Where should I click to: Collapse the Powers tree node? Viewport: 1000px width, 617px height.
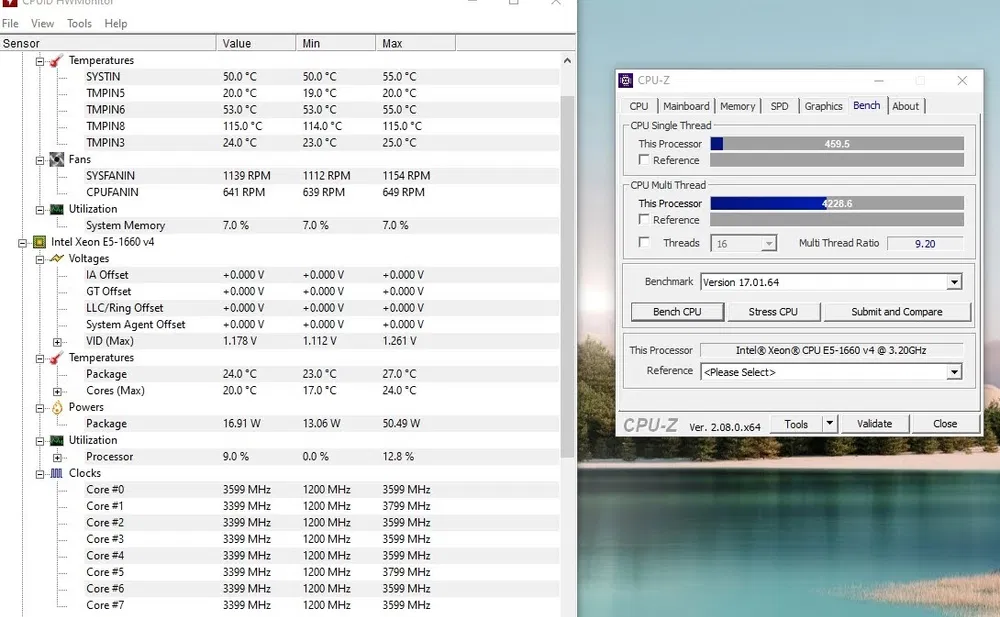click(x=40, y=408)
